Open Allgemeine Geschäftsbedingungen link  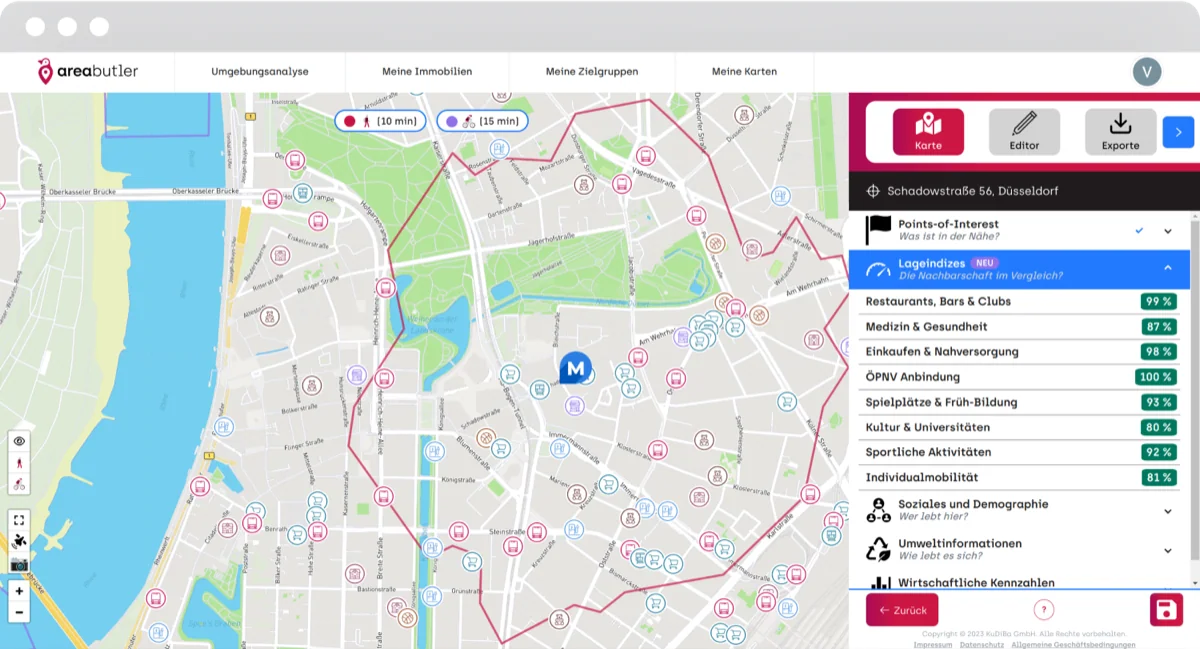point(1074,644)
